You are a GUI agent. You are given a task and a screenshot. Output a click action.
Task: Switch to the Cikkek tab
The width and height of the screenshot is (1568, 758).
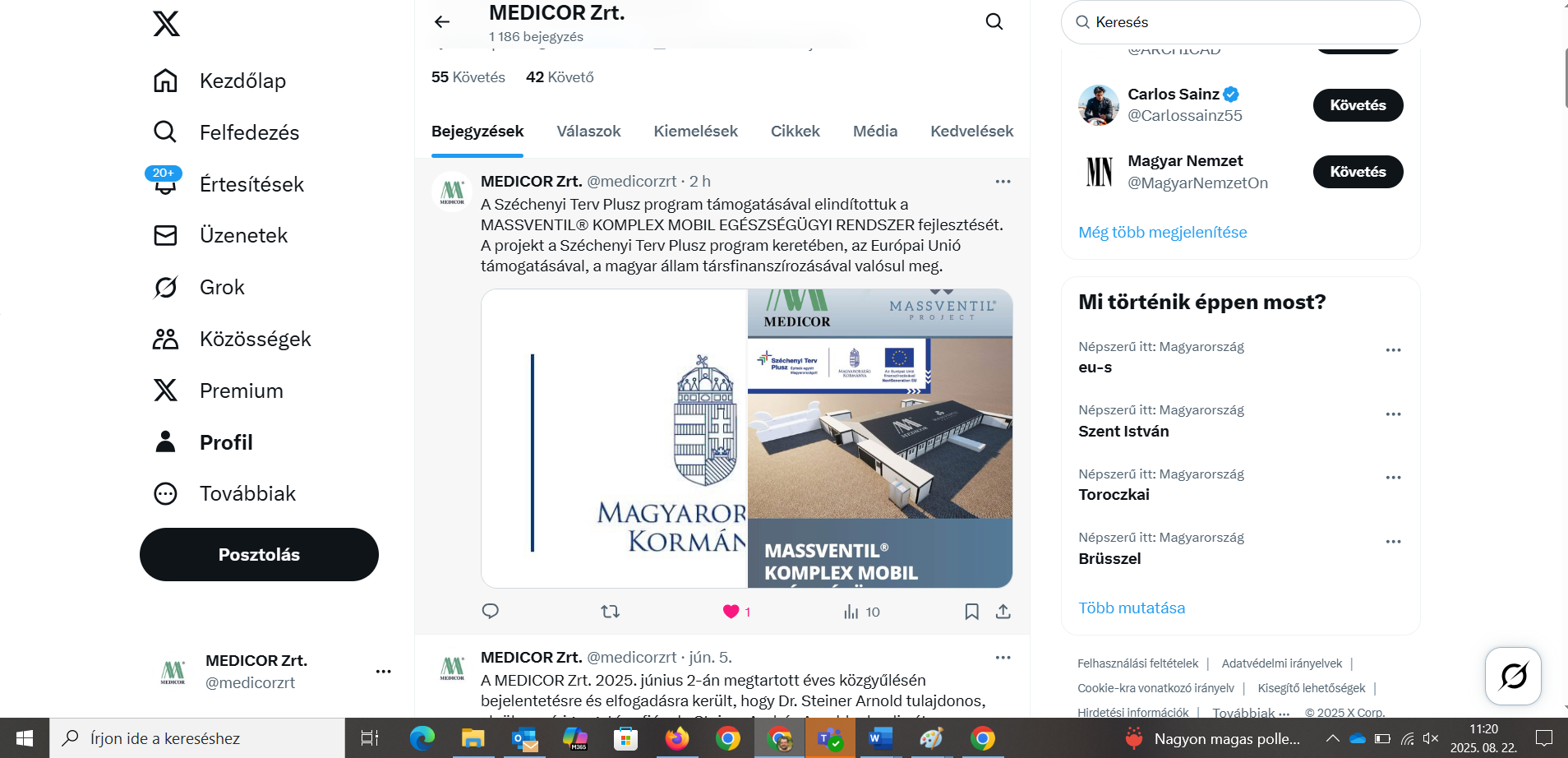(795, 132)
